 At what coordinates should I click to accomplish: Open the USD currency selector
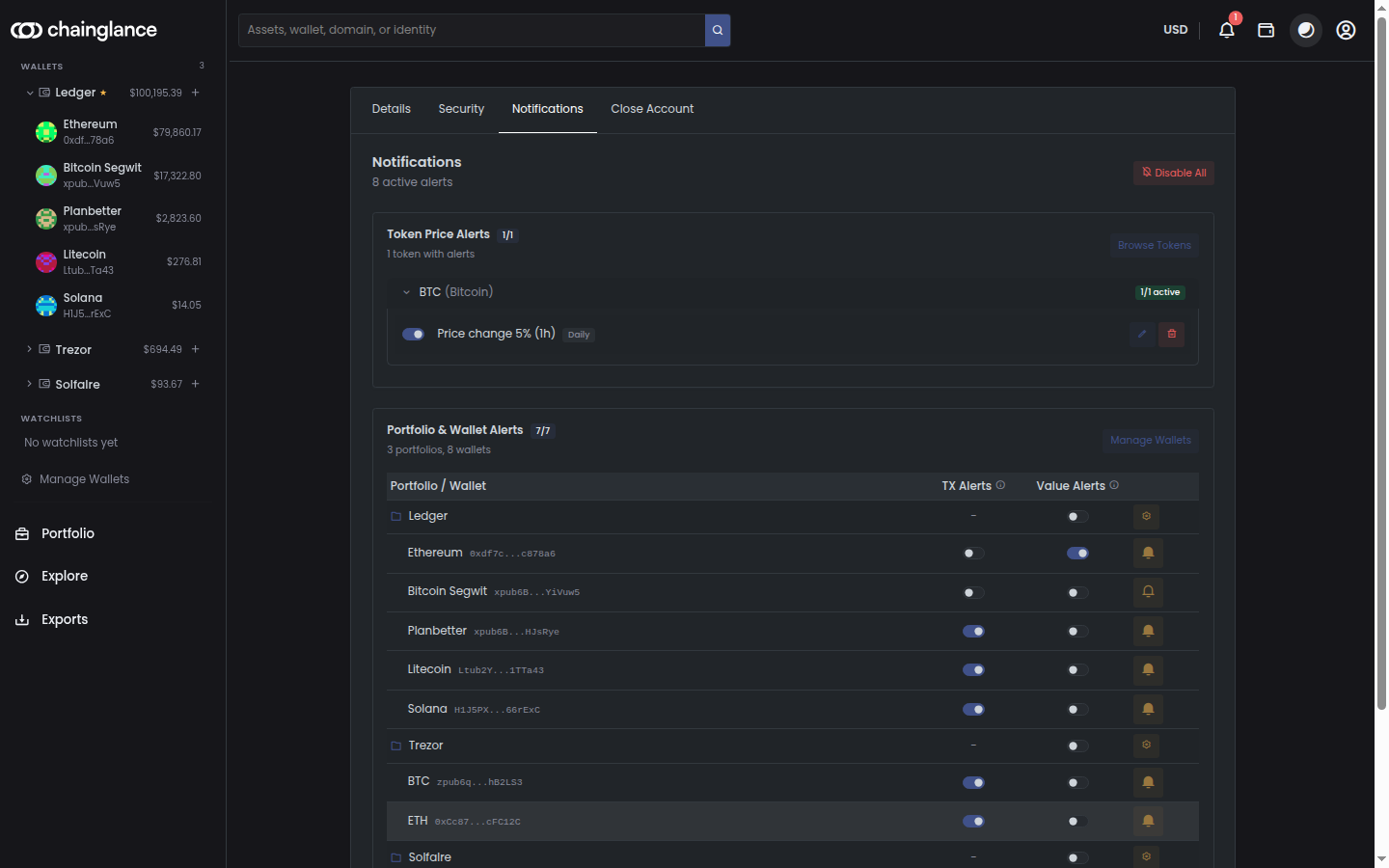[1175, 30]
